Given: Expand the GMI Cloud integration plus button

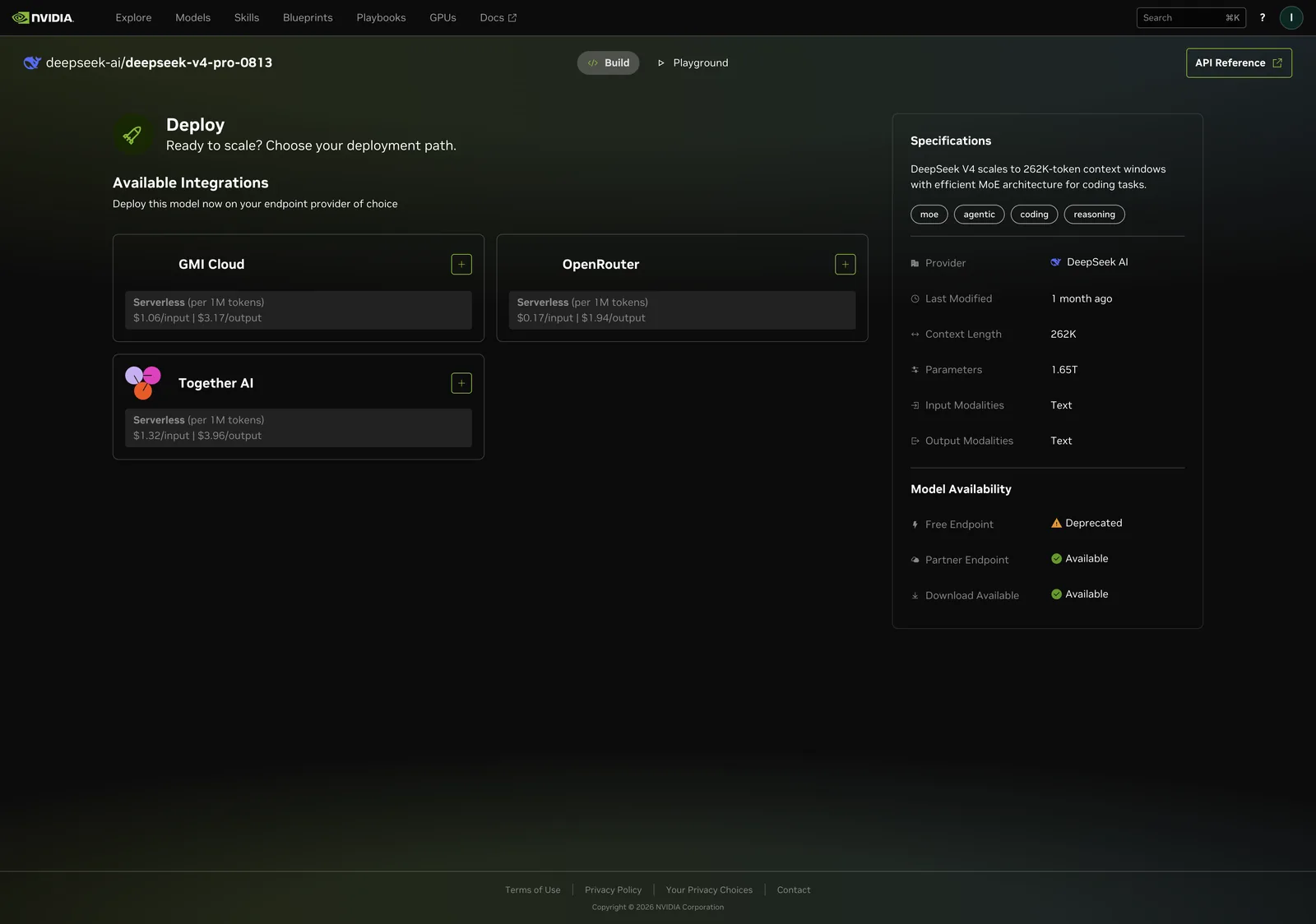Looking at the screenshot, I should [461, 264].
